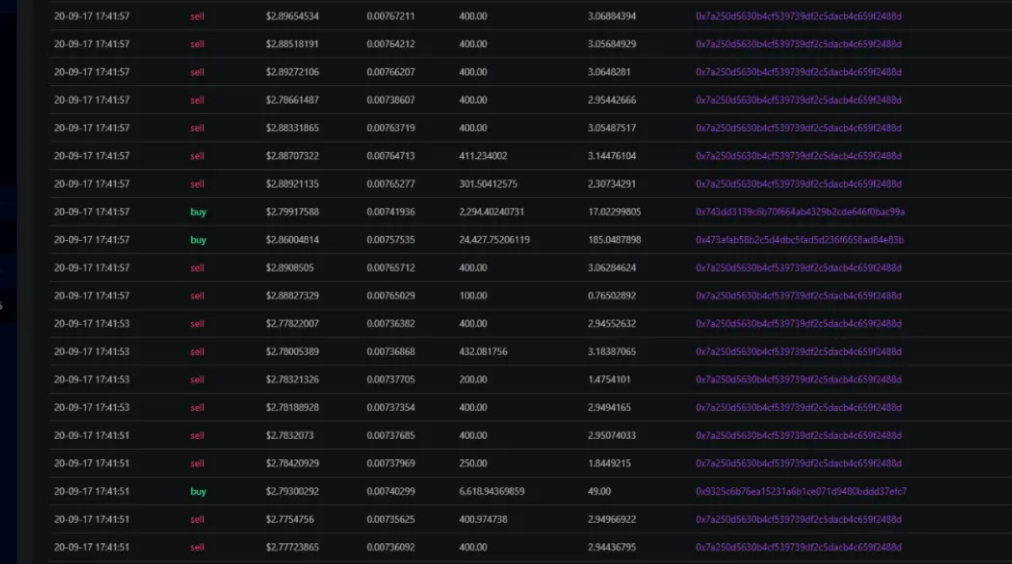Open address link in the $2.88518191 sell row
The width and height of the screenshot is (1012, 564).
[798, 44]
